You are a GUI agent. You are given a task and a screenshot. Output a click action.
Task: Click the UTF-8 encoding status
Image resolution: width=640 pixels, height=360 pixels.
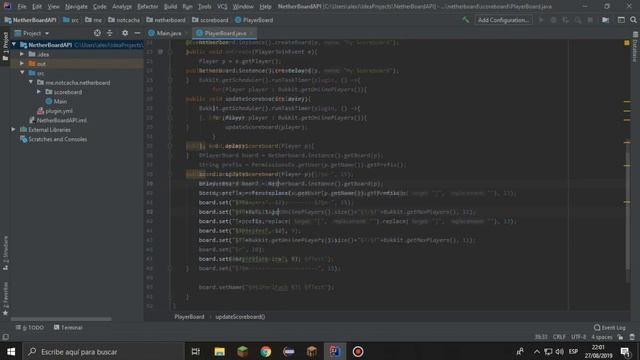(578, 337)
